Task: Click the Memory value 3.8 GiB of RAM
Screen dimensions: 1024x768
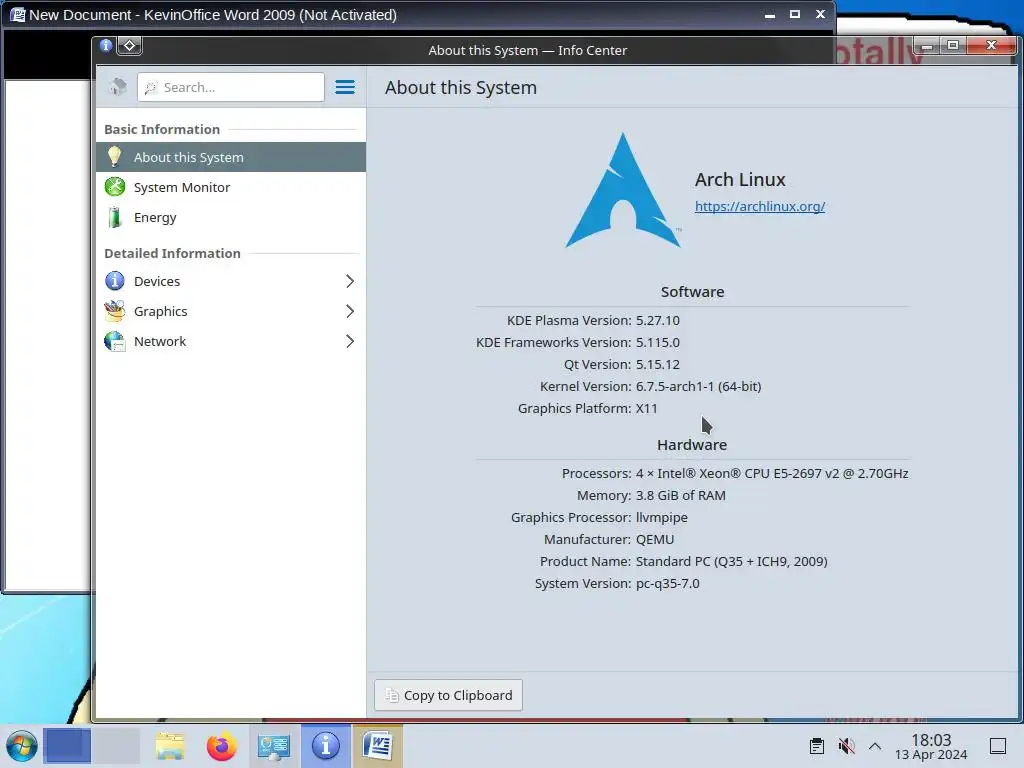Action: click(x=680, y=495)
